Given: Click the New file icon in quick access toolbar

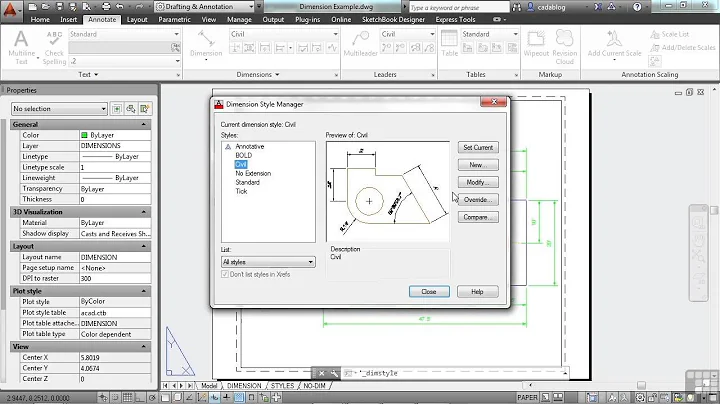Looking at the screenshot, I should coord(32,7).
